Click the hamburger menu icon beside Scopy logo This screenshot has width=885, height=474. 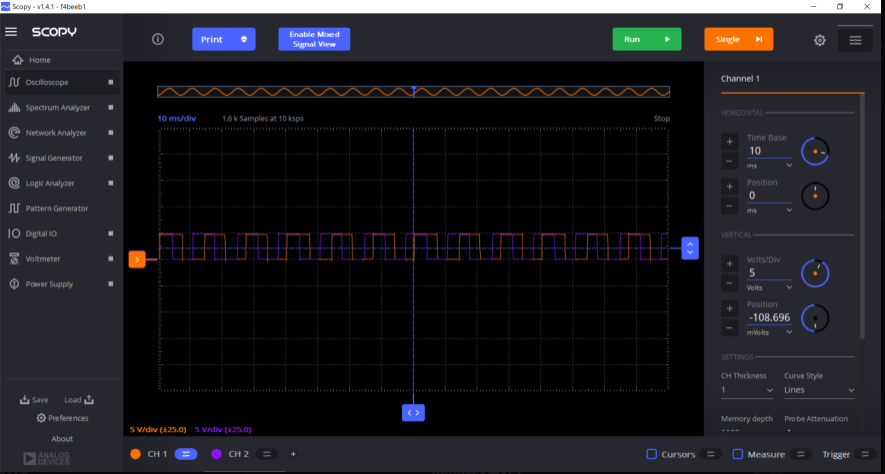coord(12,32)
